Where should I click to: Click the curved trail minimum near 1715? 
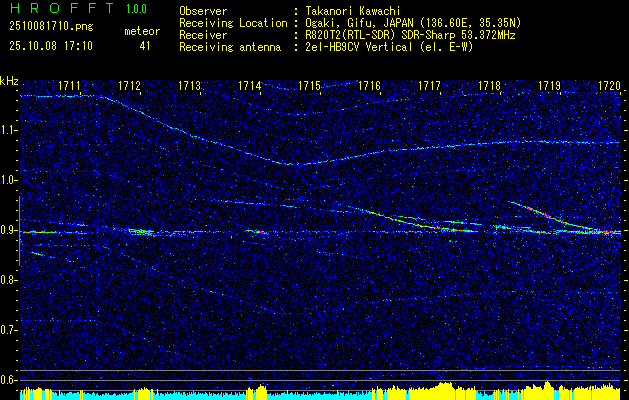[295, 164]
